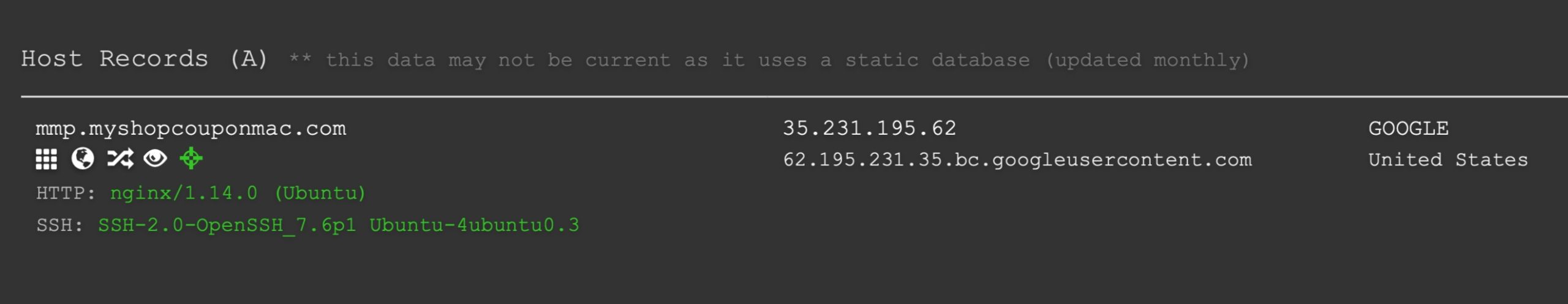Click the green crosshair target icon
This screenshot has height=304, width=1568.
[191, 159]
